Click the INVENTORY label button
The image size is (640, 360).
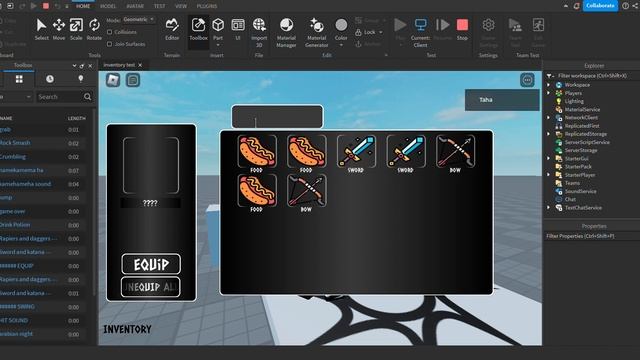pyautogui.click(x=127, y=329)
